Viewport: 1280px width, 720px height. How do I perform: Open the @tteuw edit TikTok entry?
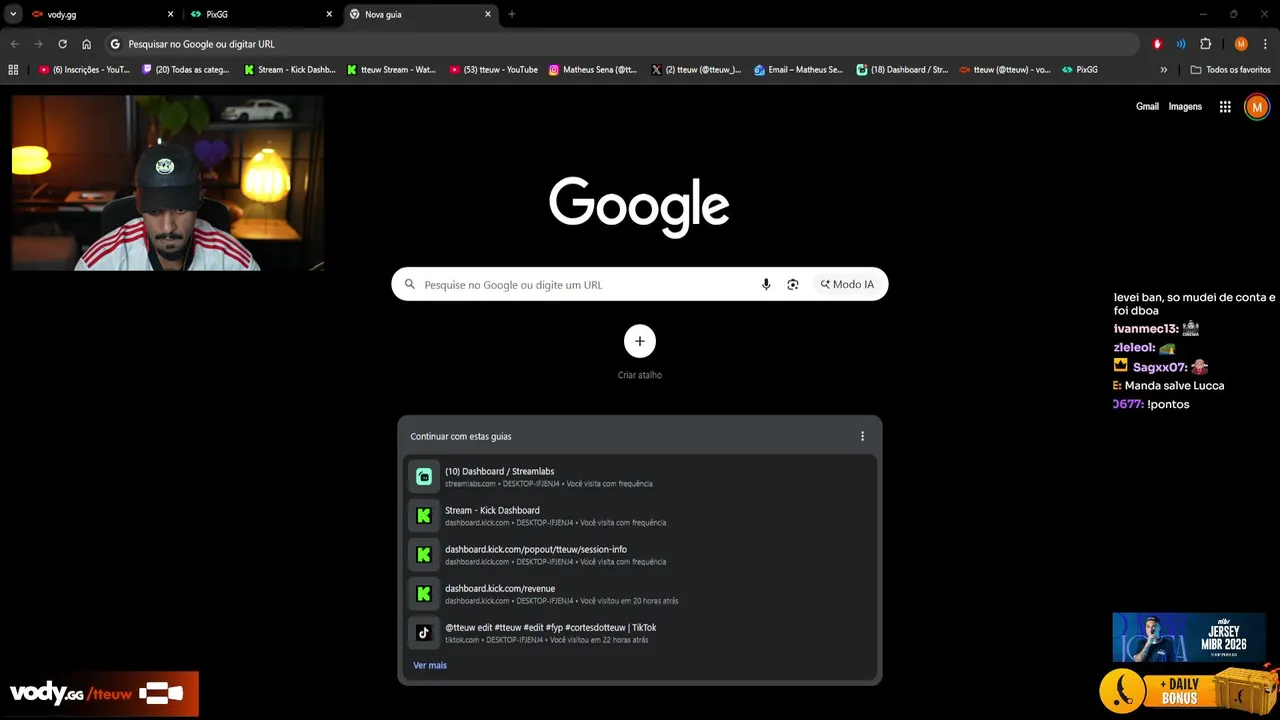point(640,633)
